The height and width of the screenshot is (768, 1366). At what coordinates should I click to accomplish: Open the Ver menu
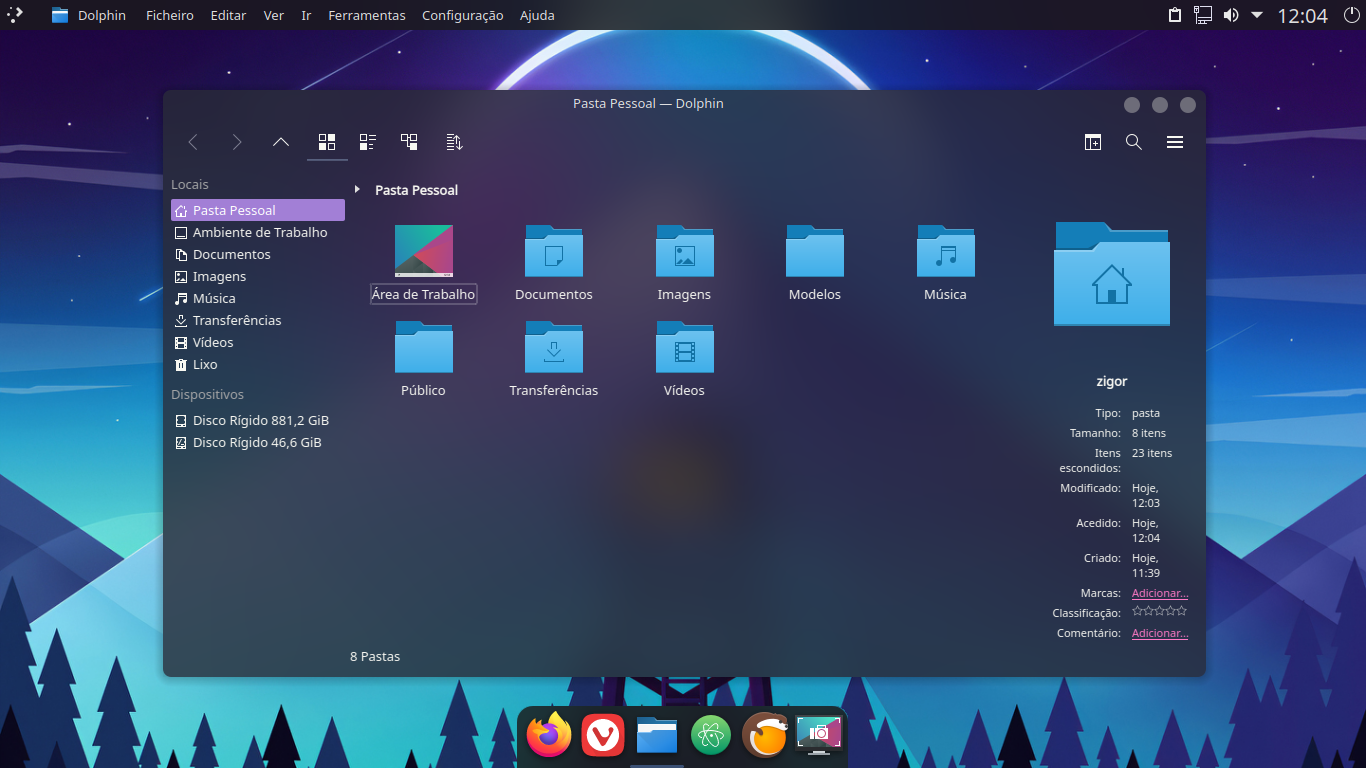pos(274,15)
